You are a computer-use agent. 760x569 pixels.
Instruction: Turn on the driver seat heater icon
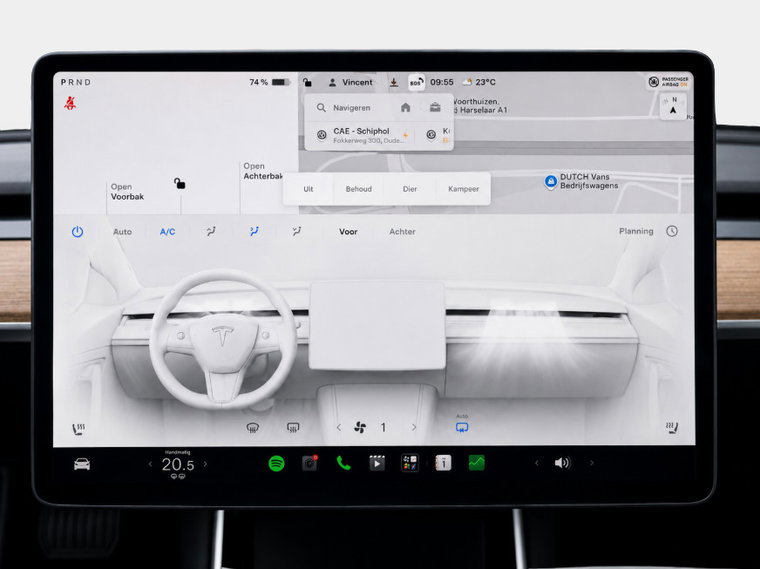tap(79, 428)
